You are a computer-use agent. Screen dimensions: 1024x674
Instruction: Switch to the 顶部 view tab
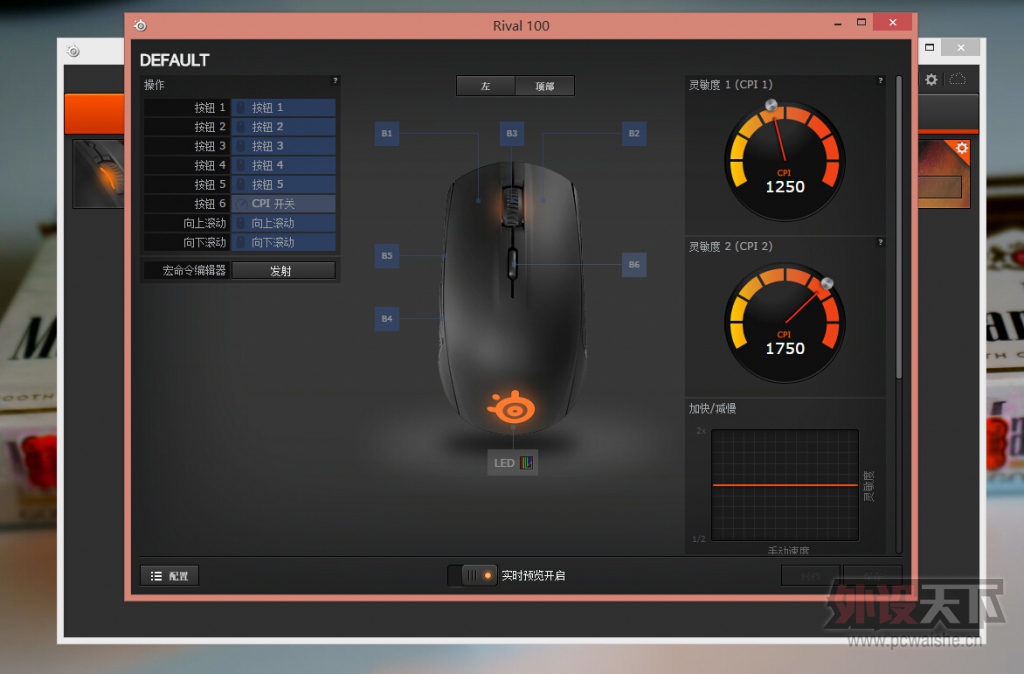point(545,86)
